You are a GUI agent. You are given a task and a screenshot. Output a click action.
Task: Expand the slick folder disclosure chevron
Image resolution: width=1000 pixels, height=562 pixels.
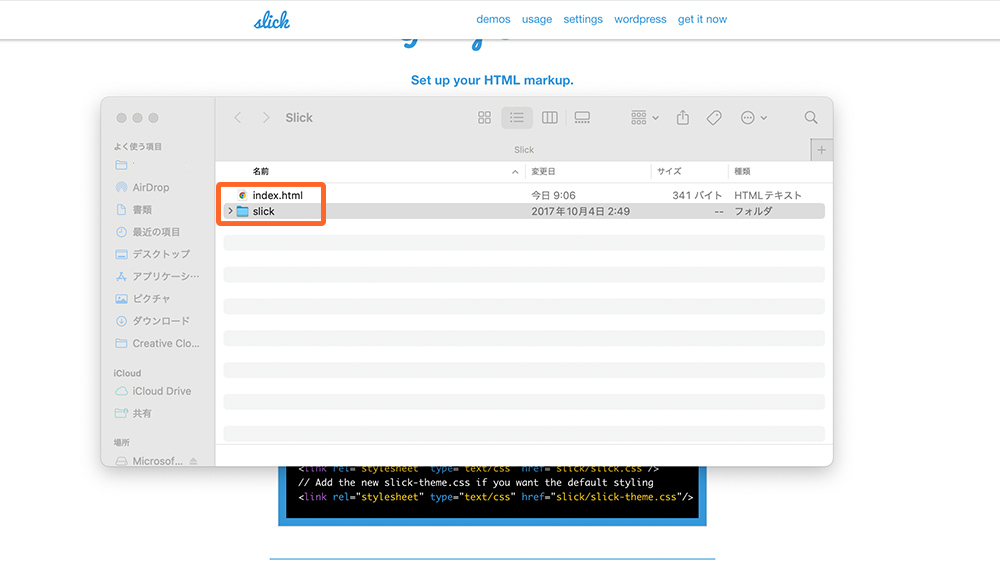click(x=230, y=211)
